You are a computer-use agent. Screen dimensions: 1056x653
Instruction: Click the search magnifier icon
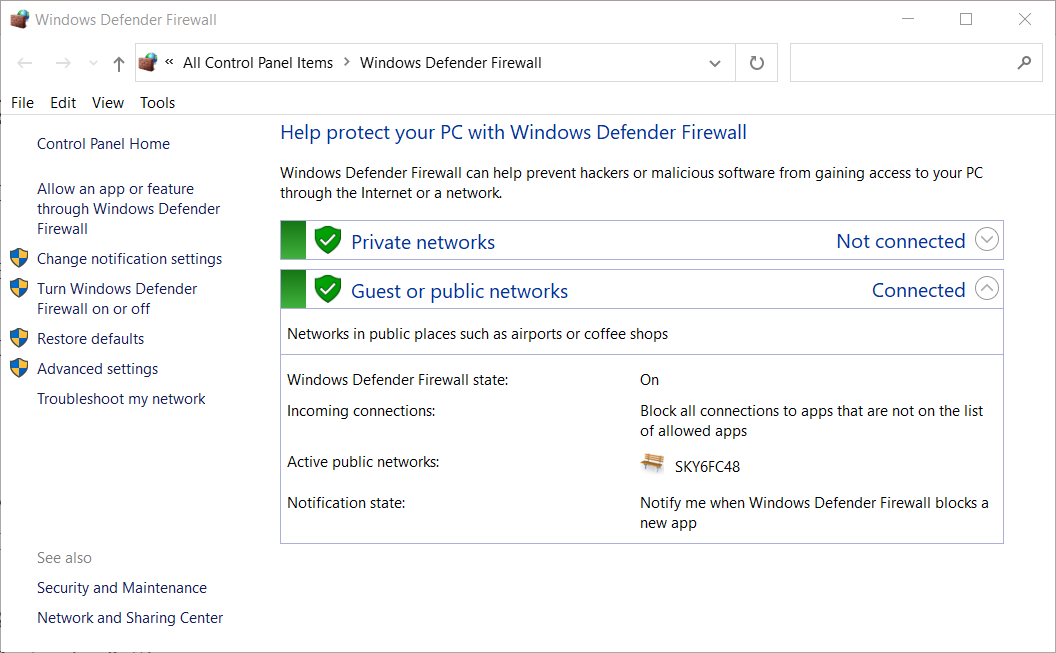tap(1024, 63)
